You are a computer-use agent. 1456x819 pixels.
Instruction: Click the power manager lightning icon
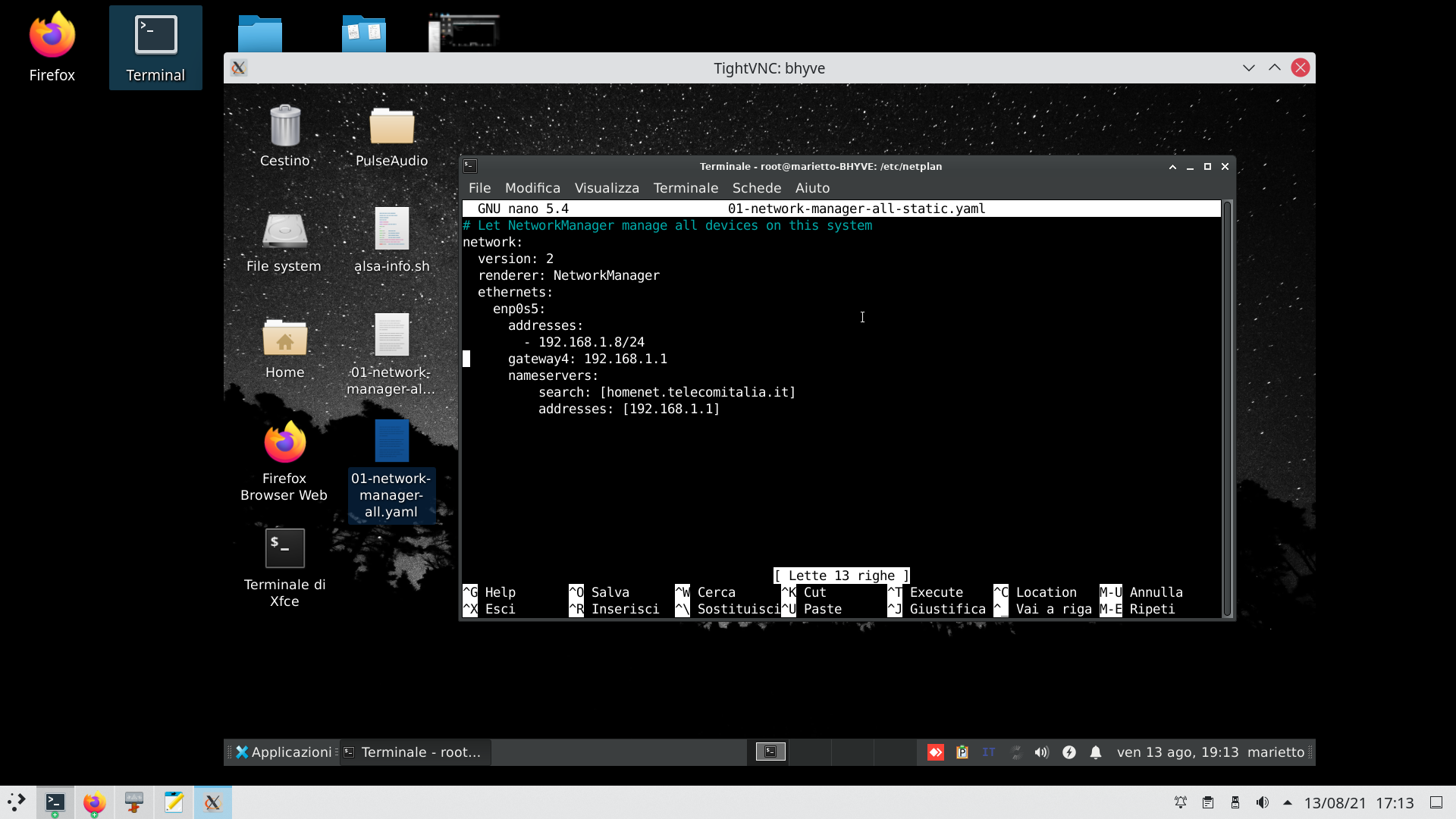1069,752
